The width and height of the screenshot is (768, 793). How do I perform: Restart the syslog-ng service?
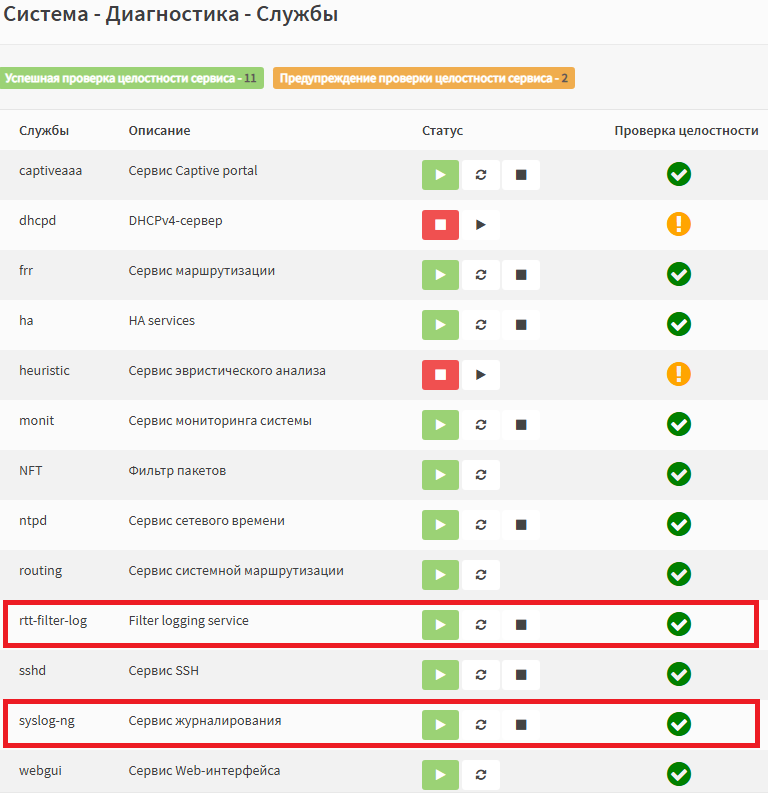coord(481,725)
